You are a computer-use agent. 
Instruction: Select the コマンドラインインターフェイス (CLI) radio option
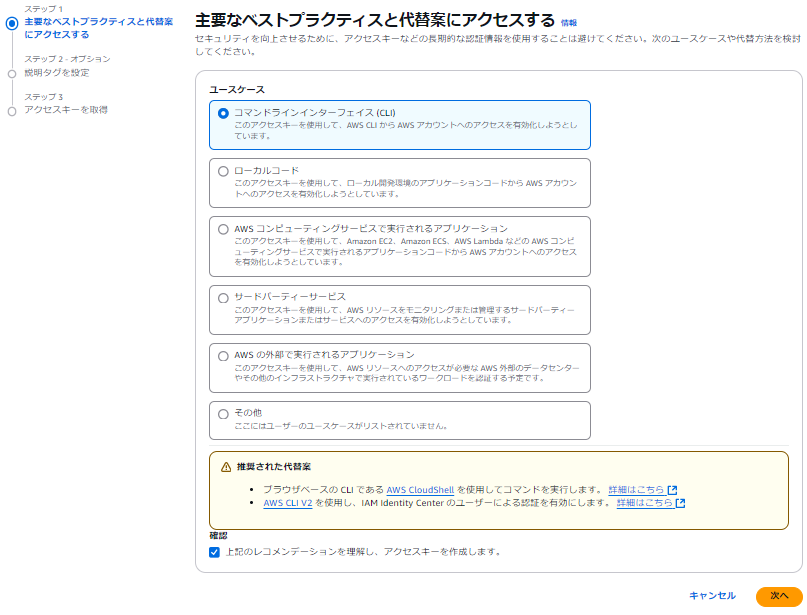[x=223, y=113]
